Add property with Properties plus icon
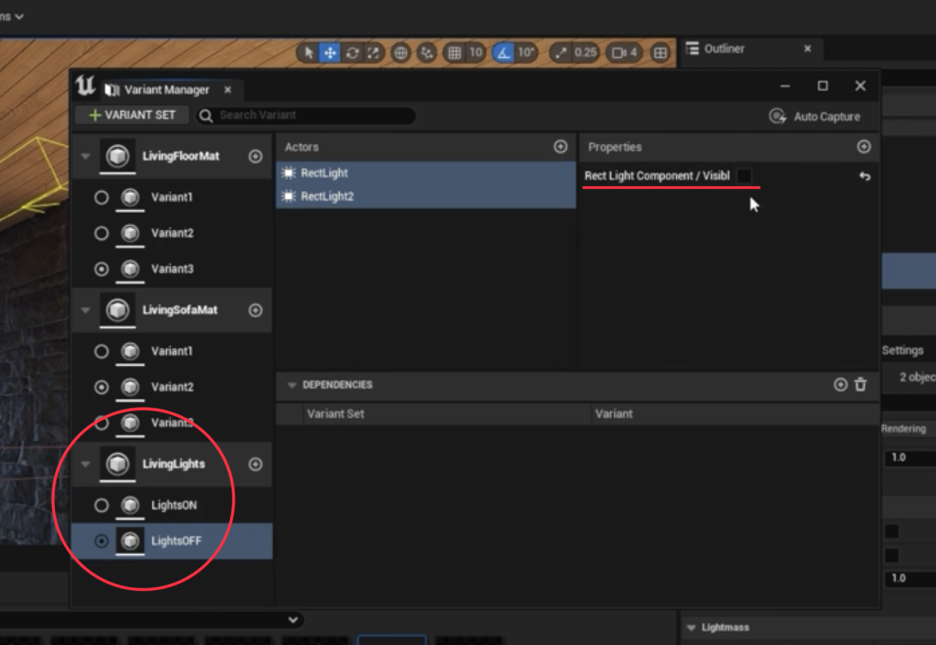Viewport: 936px width, 645px height. pos(864,147)
